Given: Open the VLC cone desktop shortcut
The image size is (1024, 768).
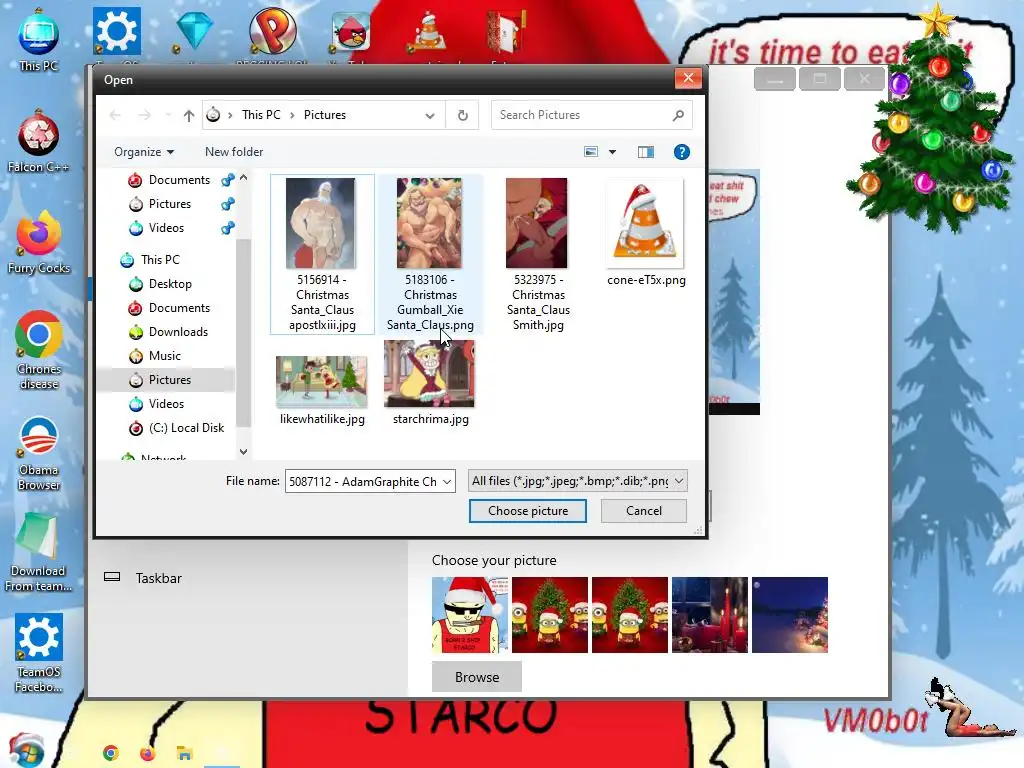Looking at the screenshot, I should click(x=428, y=31).
